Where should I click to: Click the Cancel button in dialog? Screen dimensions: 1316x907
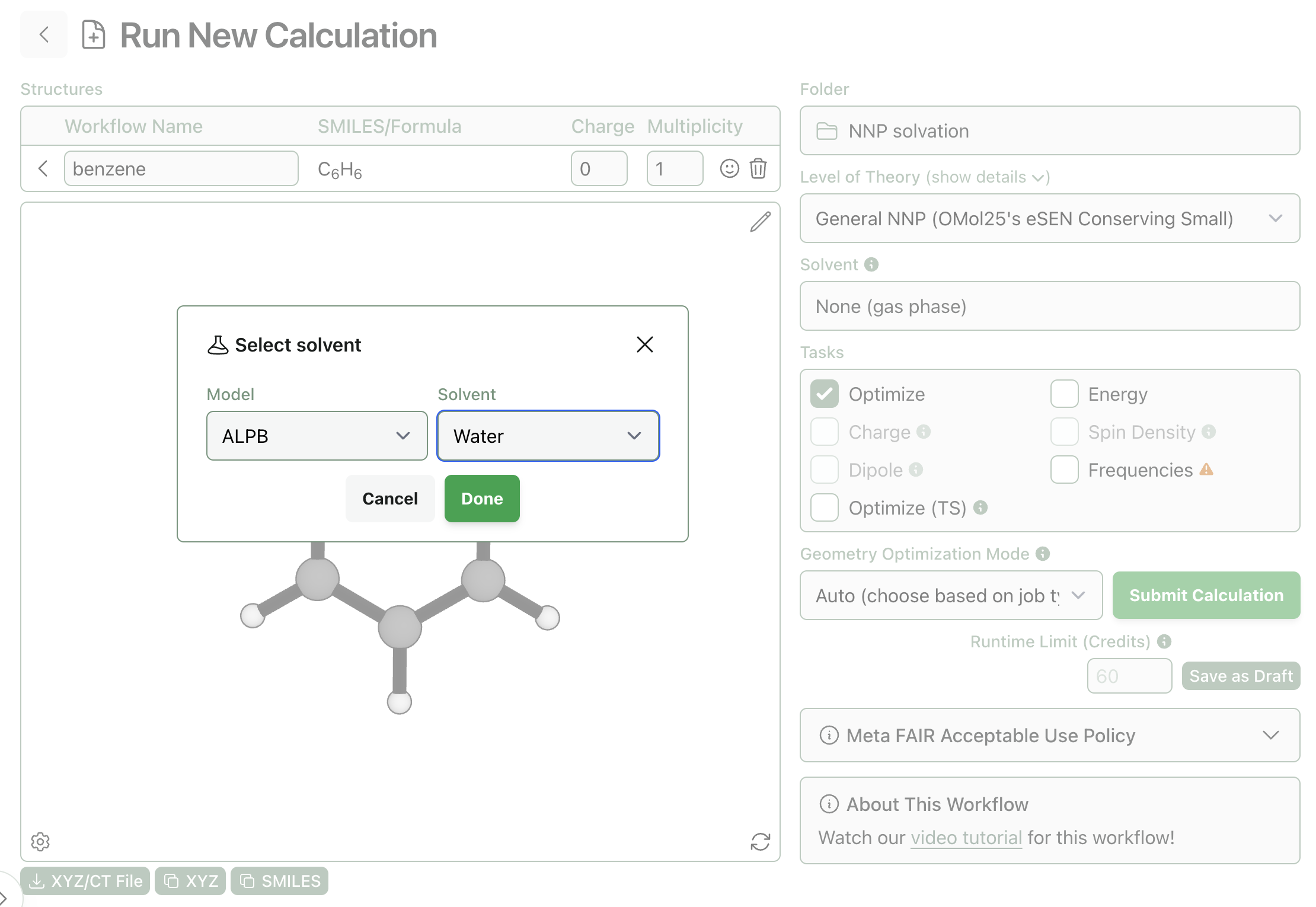coord(389,499)
